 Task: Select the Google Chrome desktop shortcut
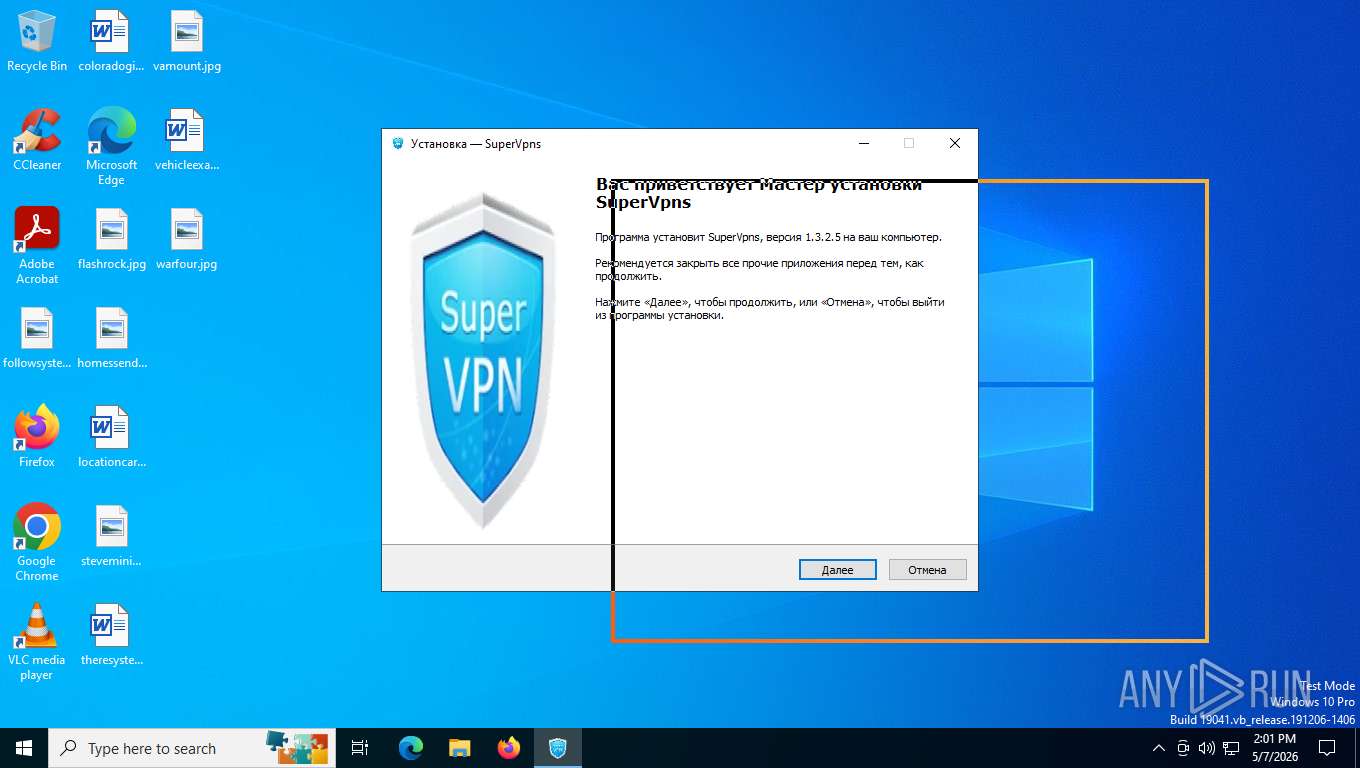(x=37, y=543)
